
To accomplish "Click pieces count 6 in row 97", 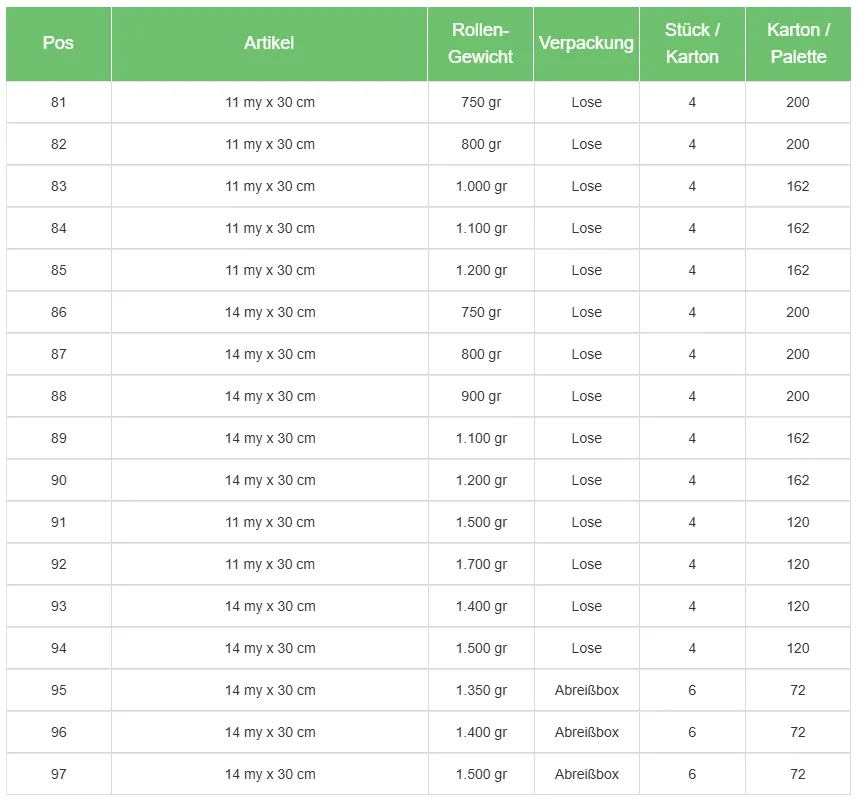I will (x=692, y=774).
